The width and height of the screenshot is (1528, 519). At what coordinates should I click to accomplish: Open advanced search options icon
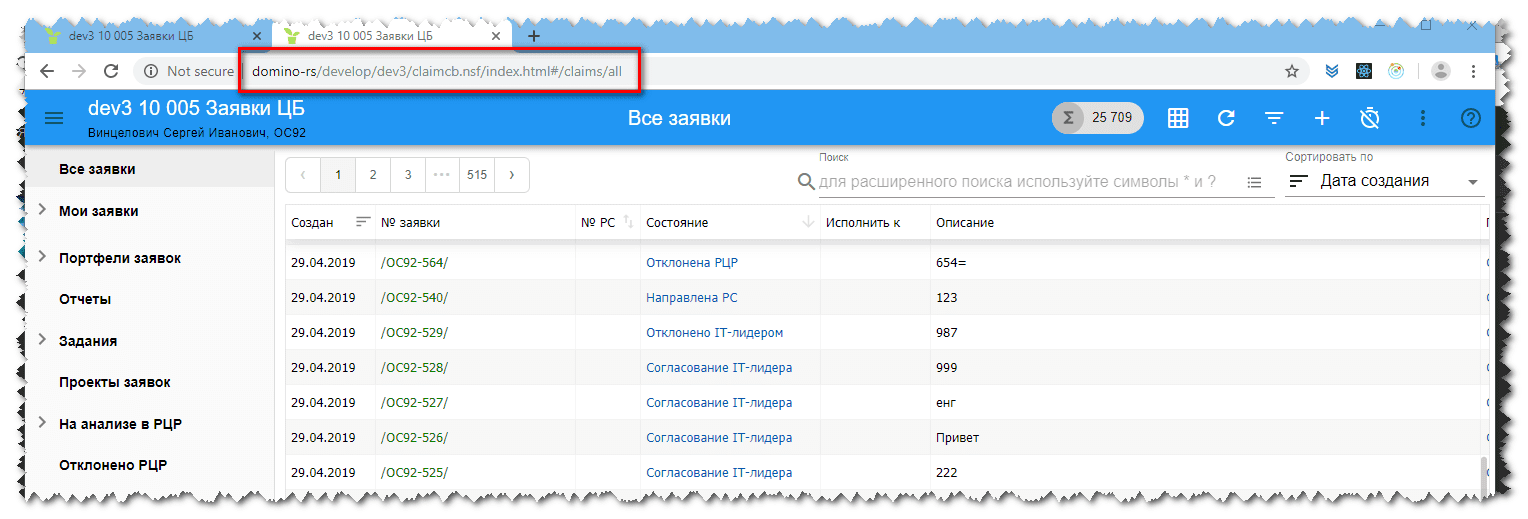pyautogui.click(x=1255, y=182)
